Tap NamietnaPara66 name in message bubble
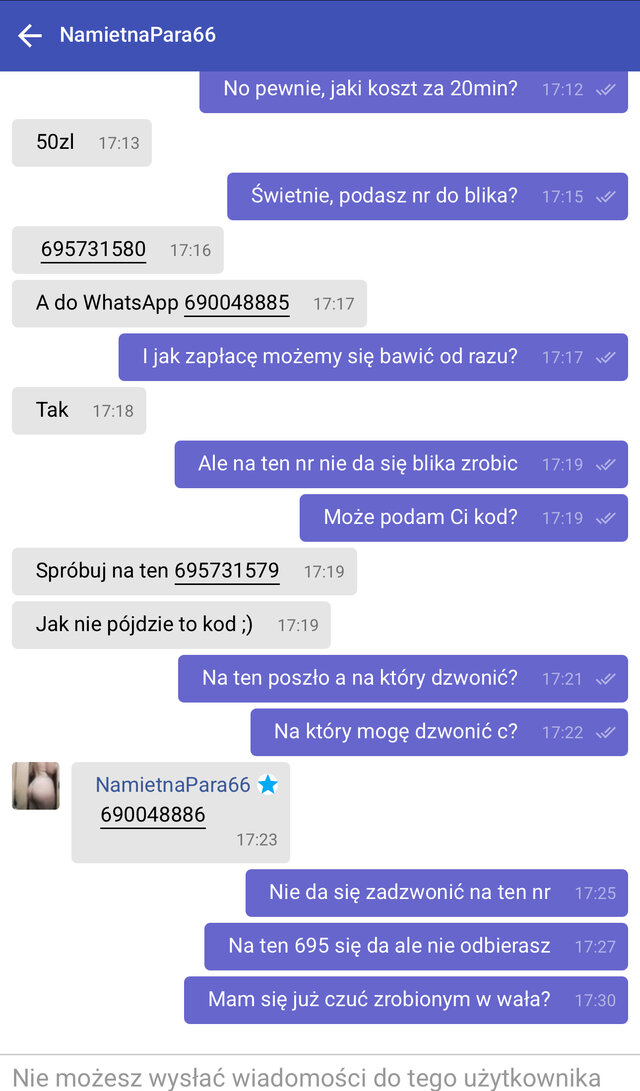 (x=173, y=785)
